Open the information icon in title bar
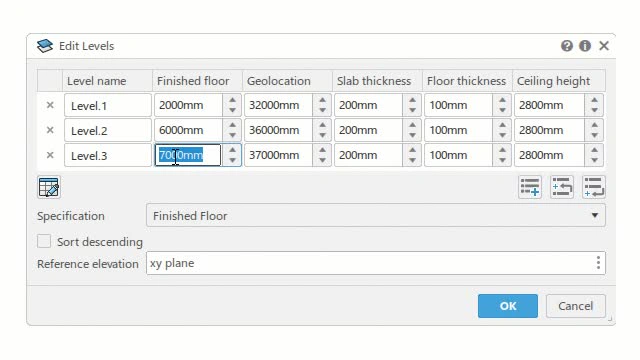 [585, 46]
